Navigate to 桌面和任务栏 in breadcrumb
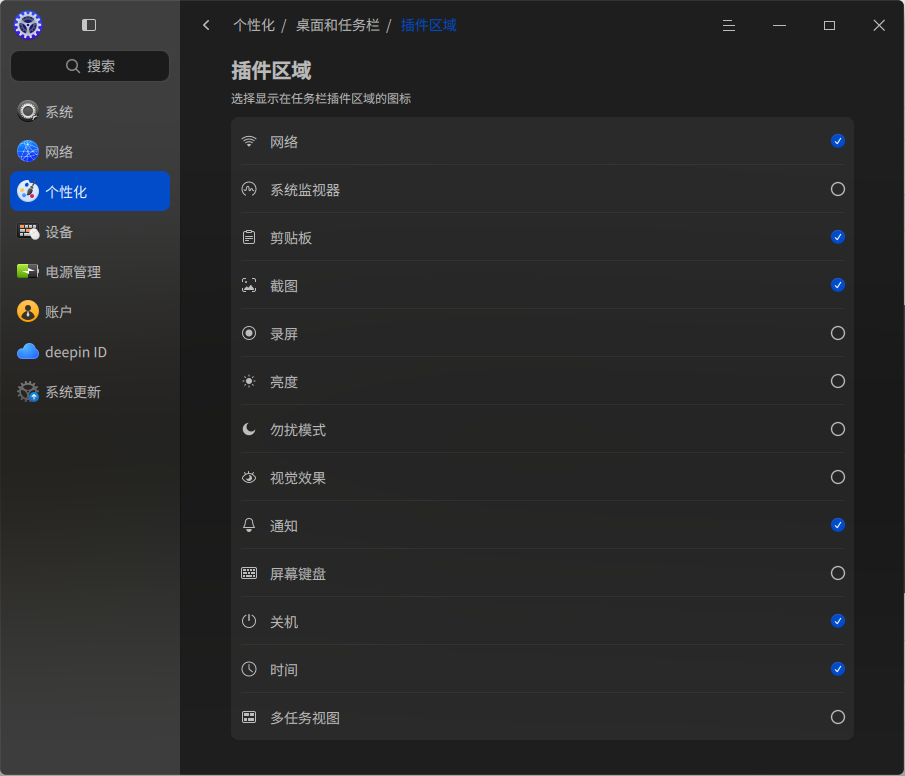The width and height of the screenshot is (905, 776). click(x=338, y=25)
